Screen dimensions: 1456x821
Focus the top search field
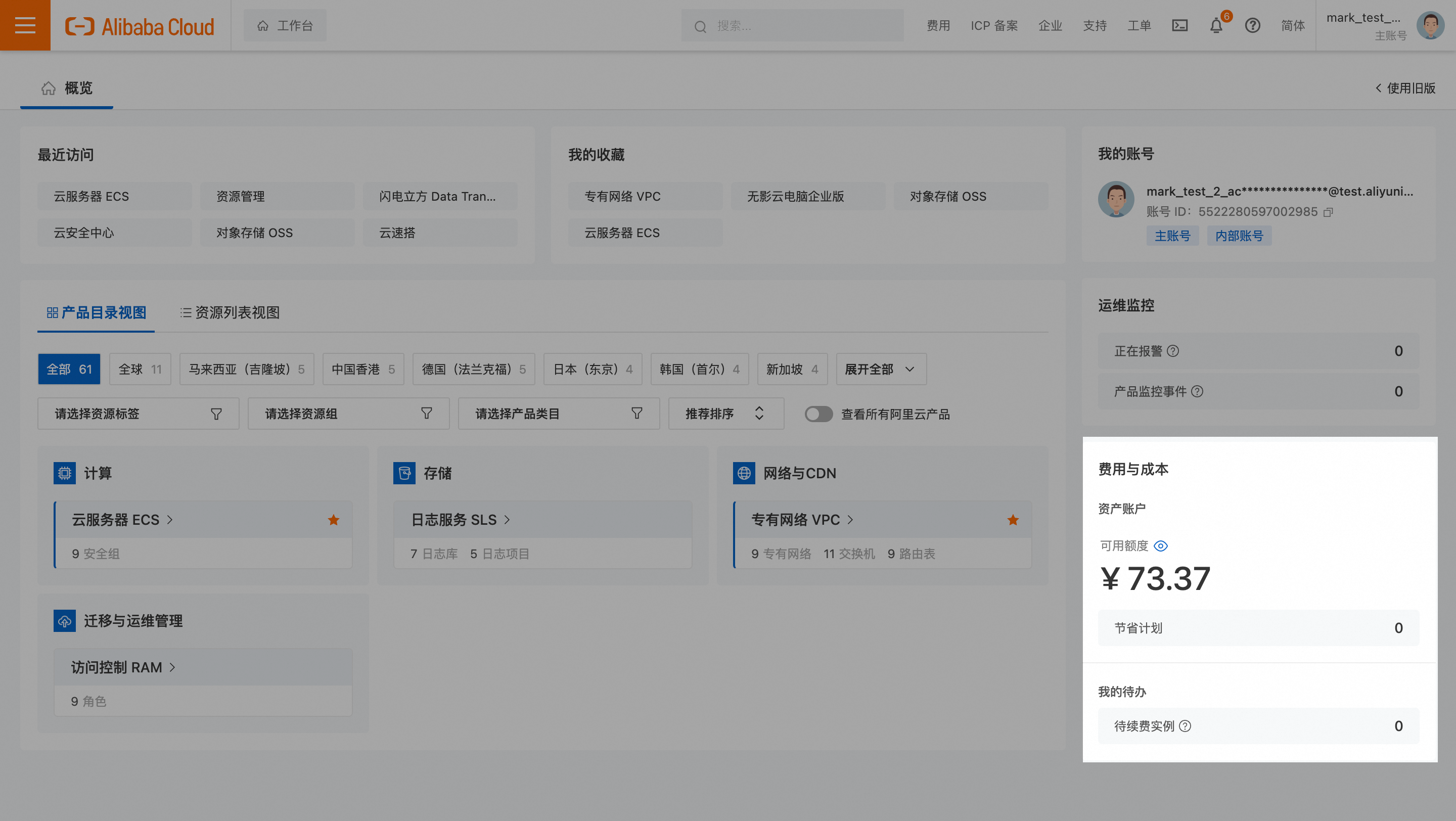pos(792,26)
